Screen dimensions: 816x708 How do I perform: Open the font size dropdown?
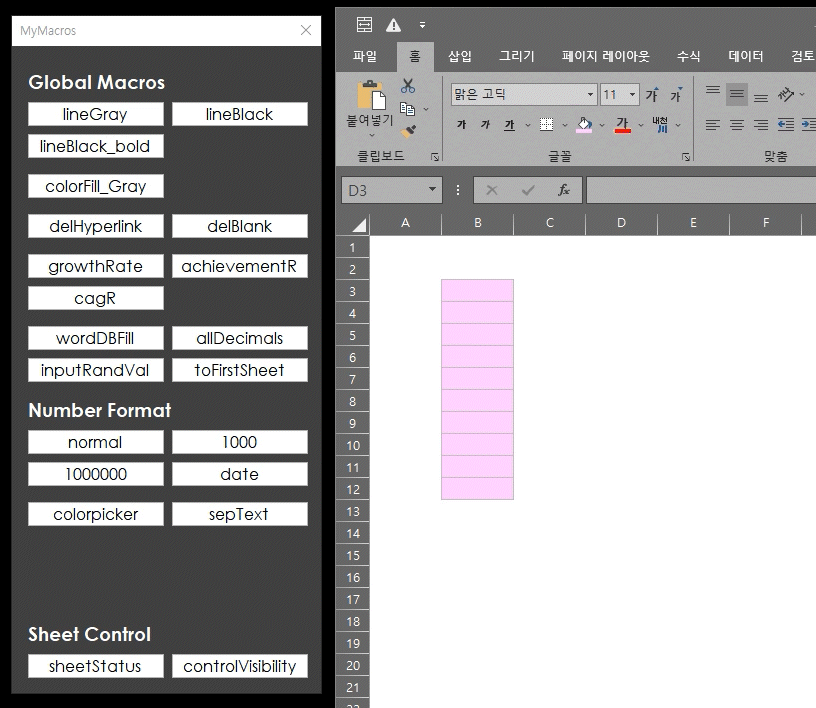[632, 95]
